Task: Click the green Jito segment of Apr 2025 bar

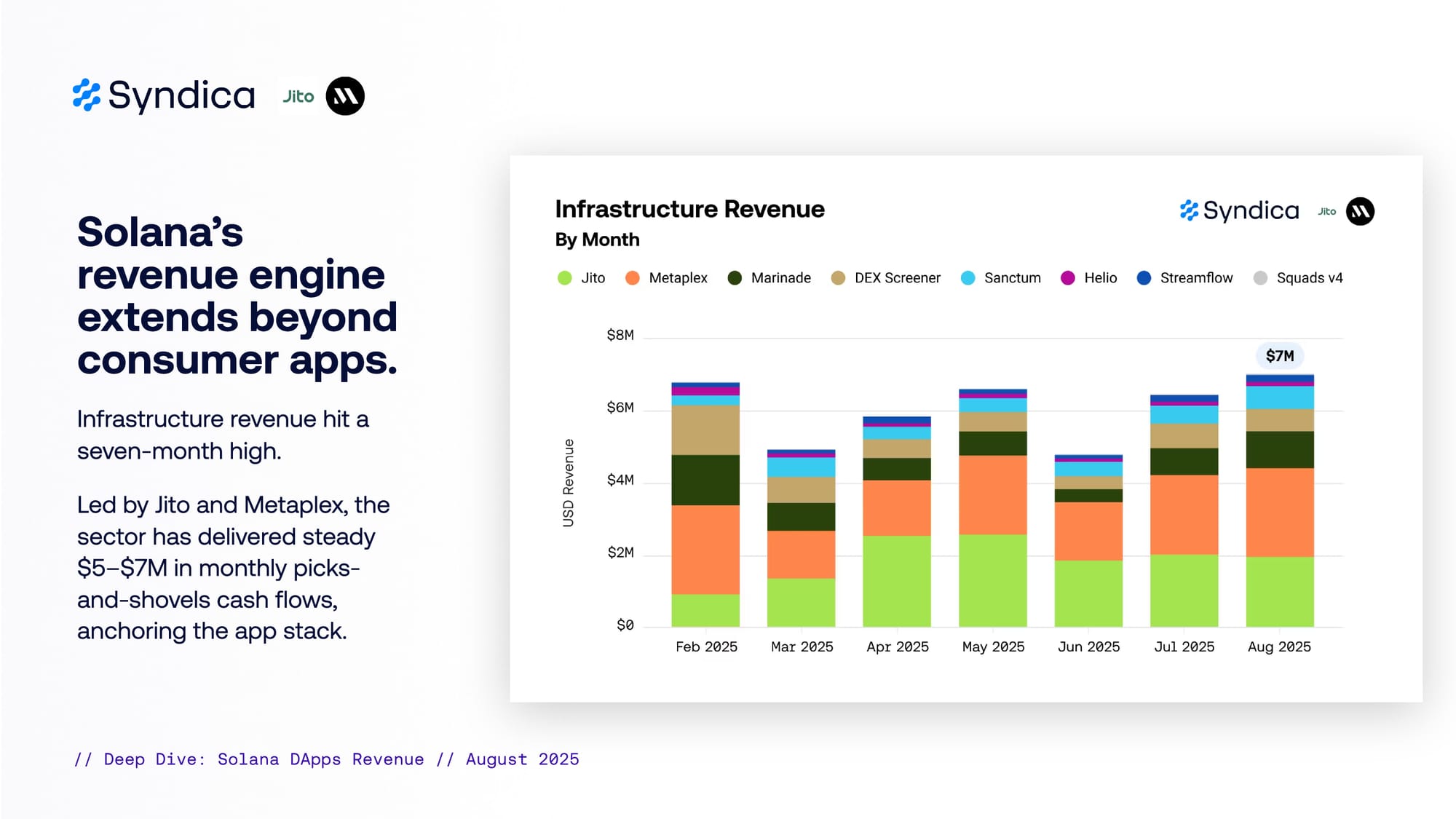Action: 897,581
